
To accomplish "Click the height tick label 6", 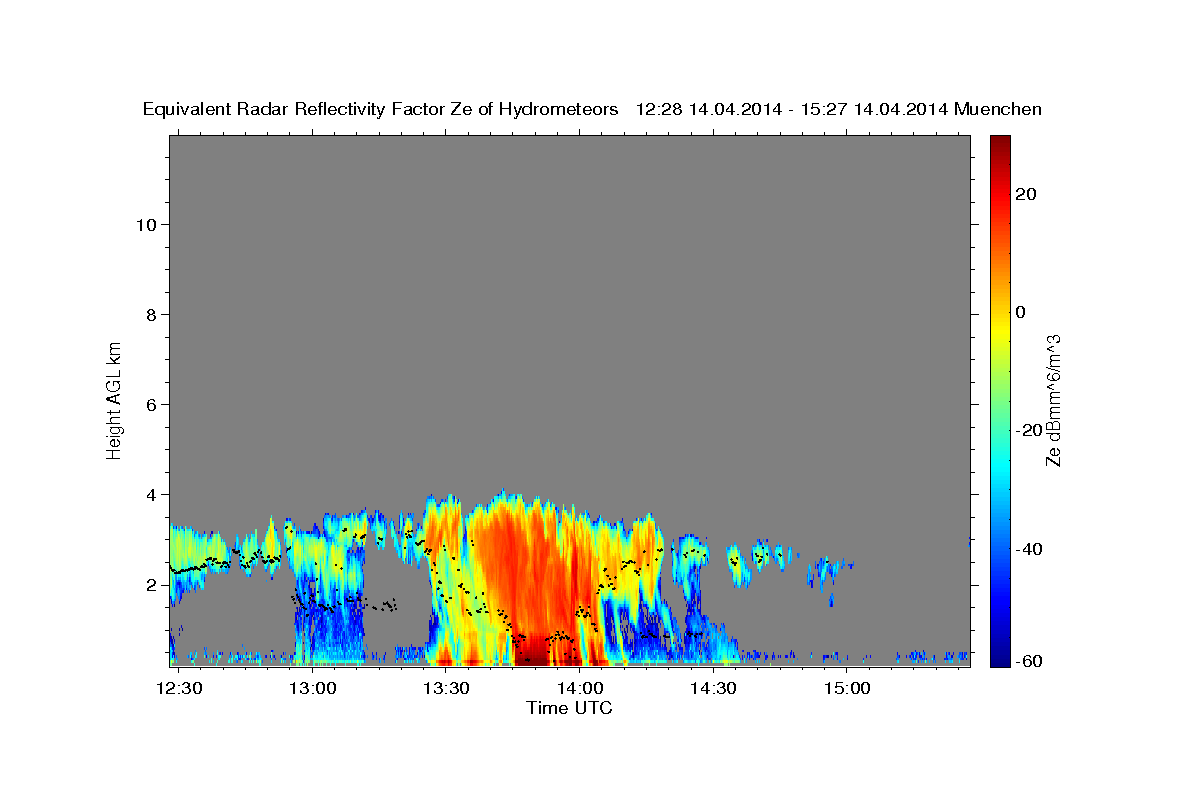I will pyautogui.click(x=153, y=404).
